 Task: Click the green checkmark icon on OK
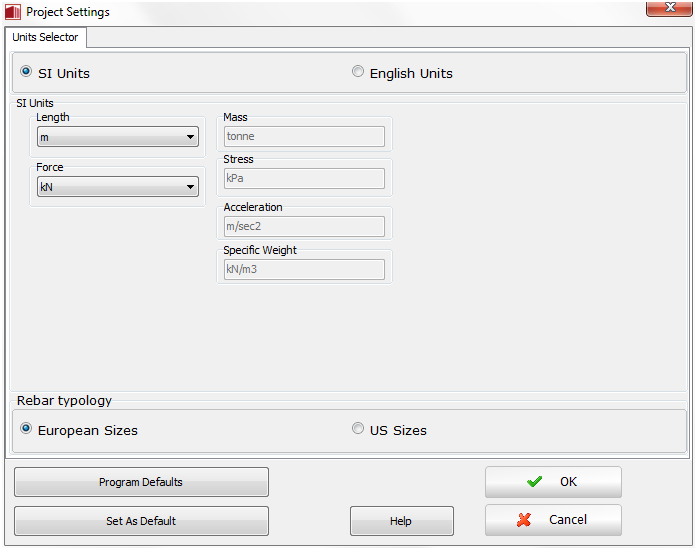(x=535, y=482)
